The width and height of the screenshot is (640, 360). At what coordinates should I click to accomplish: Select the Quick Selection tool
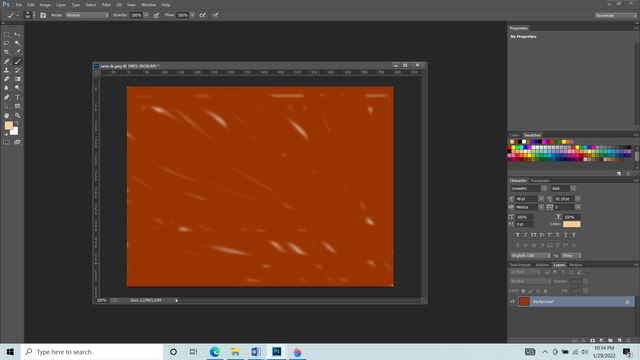coord(18,43)
